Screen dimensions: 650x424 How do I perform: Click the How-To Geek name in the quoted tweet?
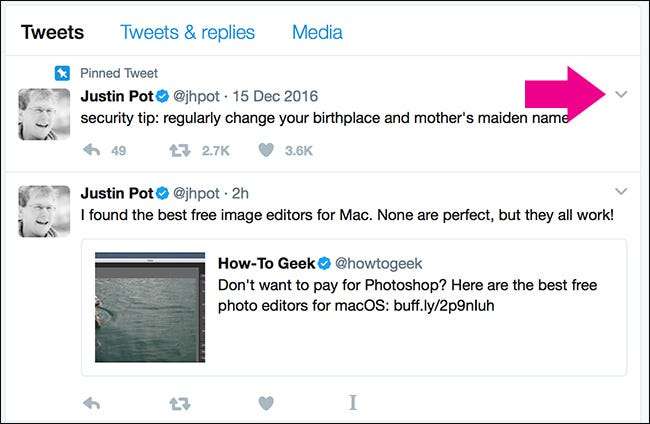pyautogui.click(x=265, y=263)
